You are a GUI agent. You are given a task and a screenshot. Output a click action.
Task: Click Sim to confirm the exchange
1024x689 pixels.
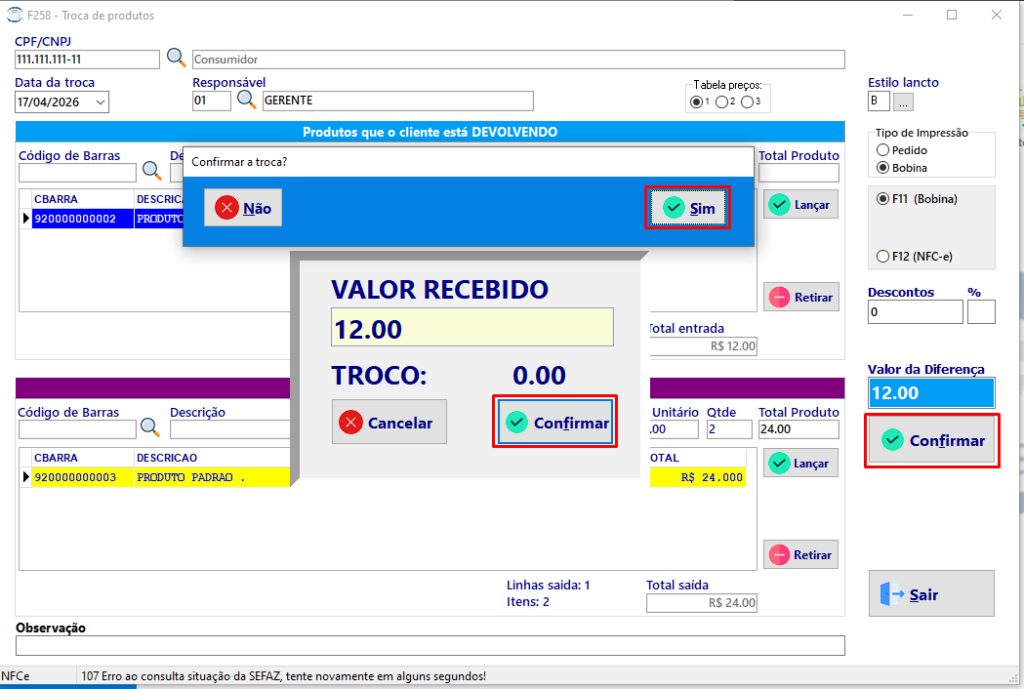point(688,208)
